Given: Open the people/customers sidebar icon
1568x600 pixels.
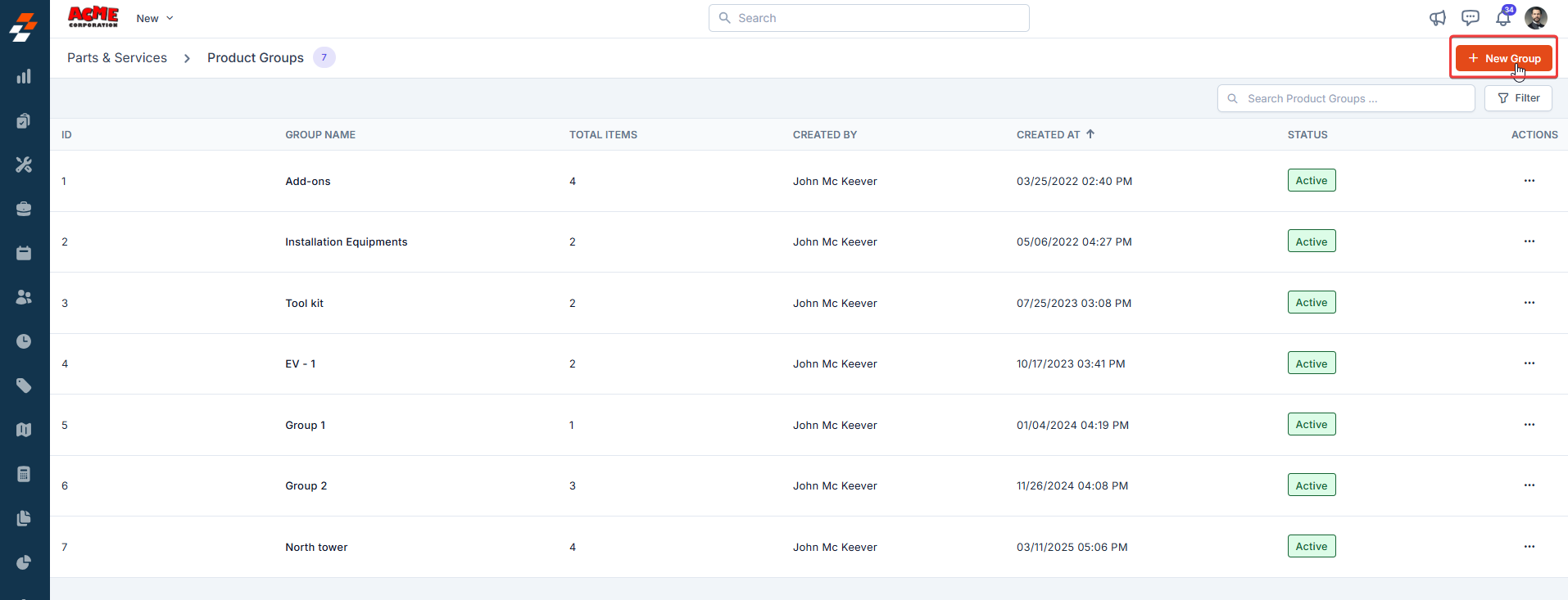Looking at the screenshot, I should 24,297.
